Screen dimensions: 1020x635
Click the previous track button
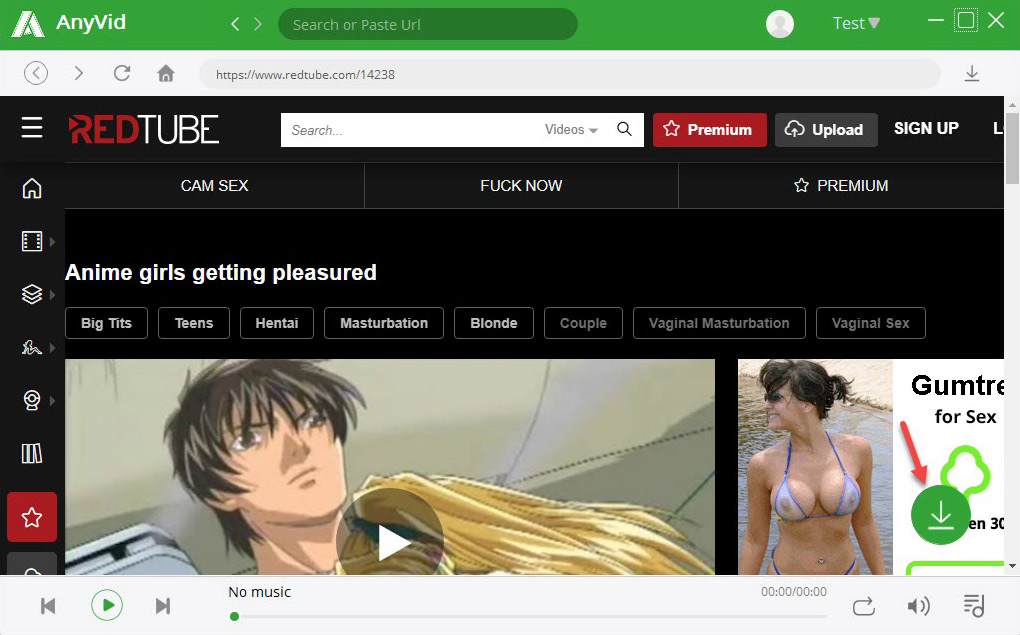[x=48, y=606]
